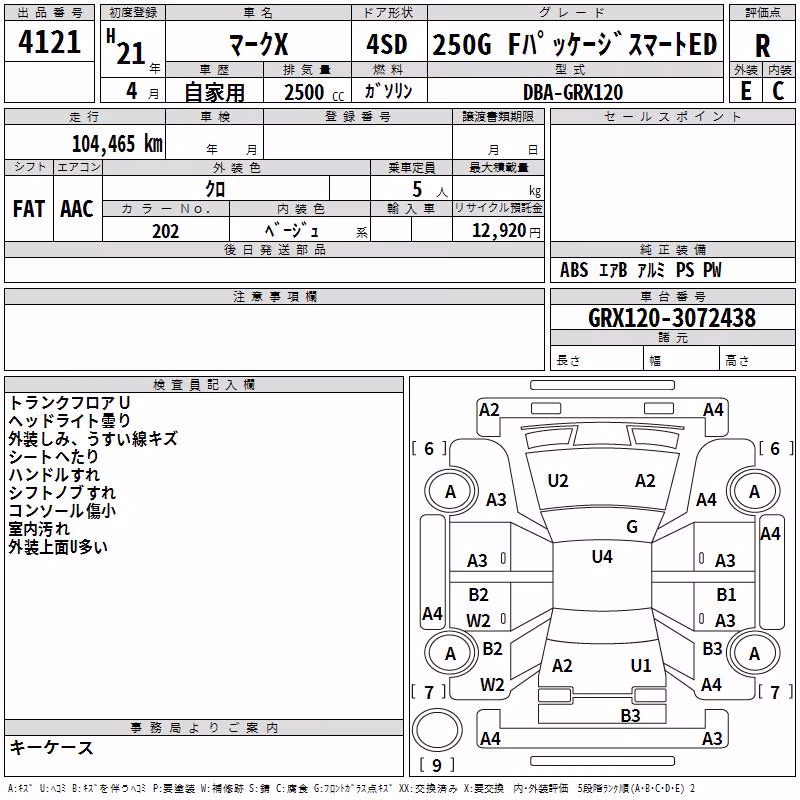Click the car name マークX
Viewport: 800px width, 800px height.
(259, 44)
